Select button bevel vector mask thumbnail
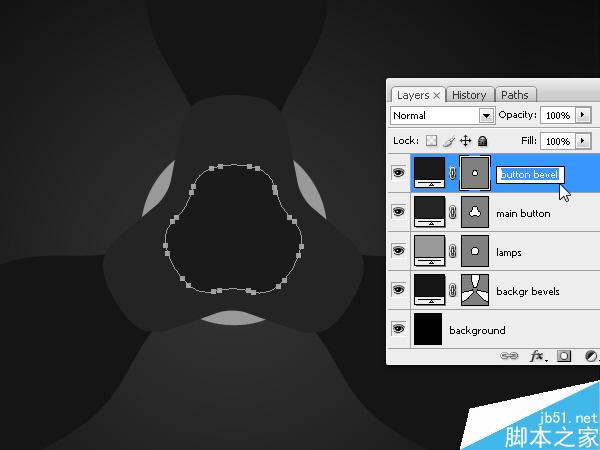 tap(474, 173)
